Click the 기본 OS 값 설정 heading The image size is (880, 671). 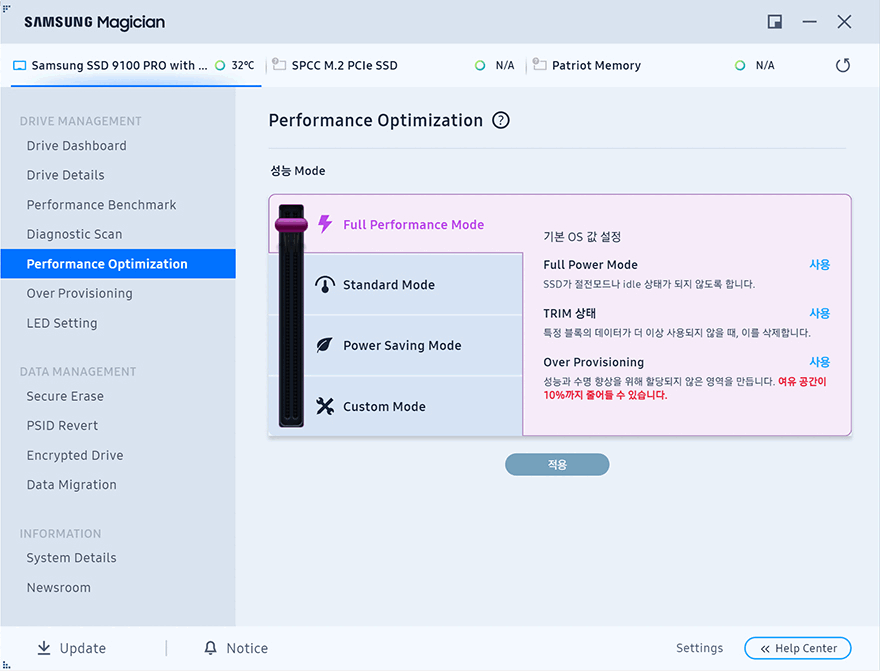582,237
